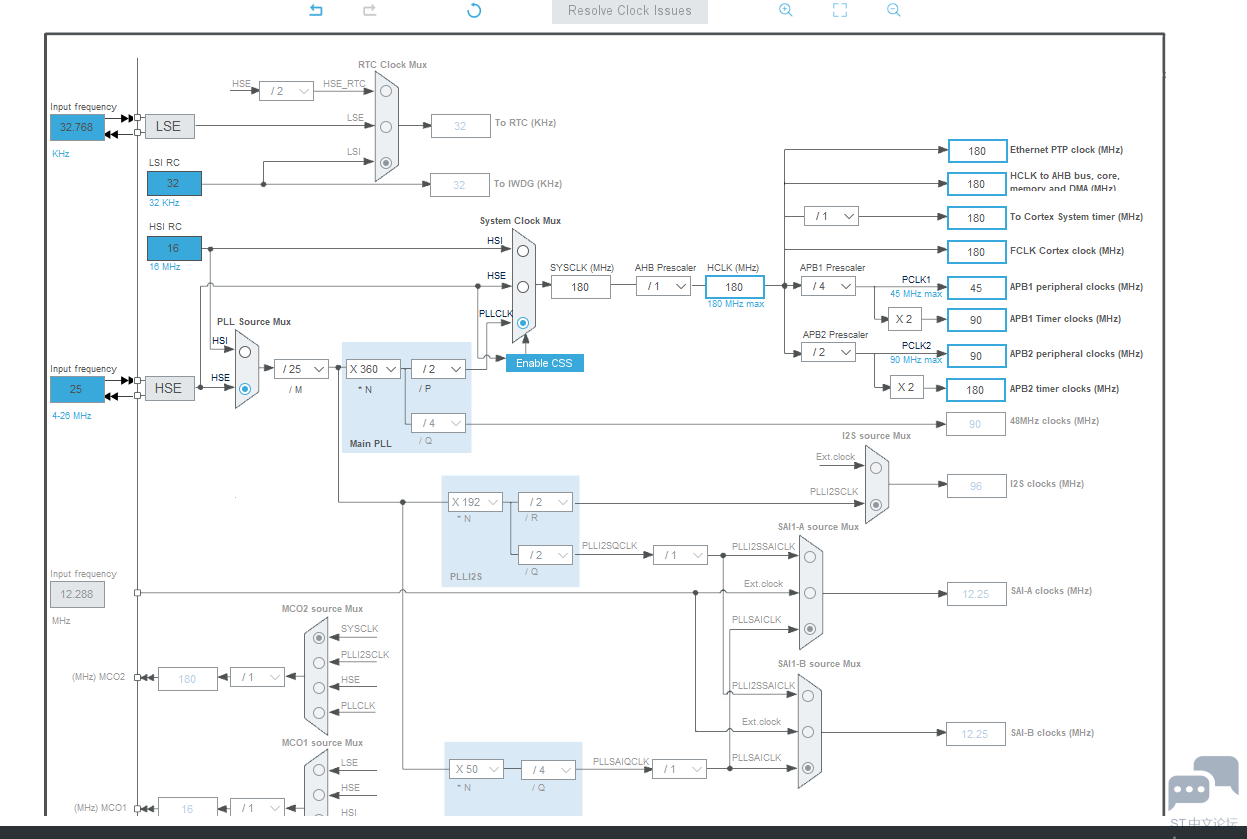This screenshot has width=1247, height=839.
Task: Open the AHB Prescaler dropdown
Action: (x=664, y=286)
